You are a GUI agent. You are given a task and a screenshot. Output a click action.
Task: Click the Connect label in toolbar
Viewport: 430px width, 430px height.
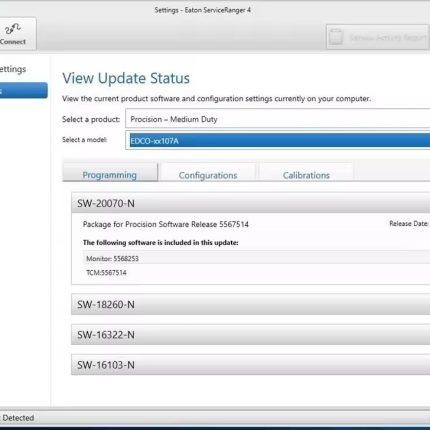(x=13, y=42)
